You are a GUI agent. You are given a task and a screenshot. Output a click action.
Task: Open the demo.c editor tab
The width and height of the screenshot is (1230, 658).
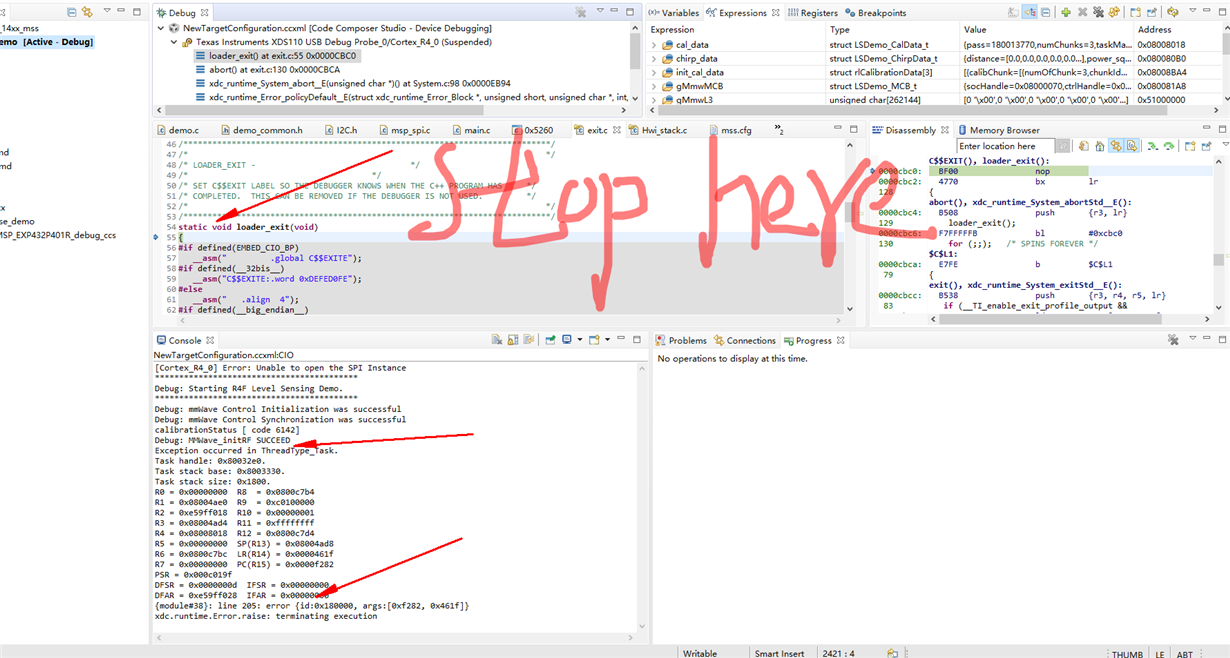point(176,130)
